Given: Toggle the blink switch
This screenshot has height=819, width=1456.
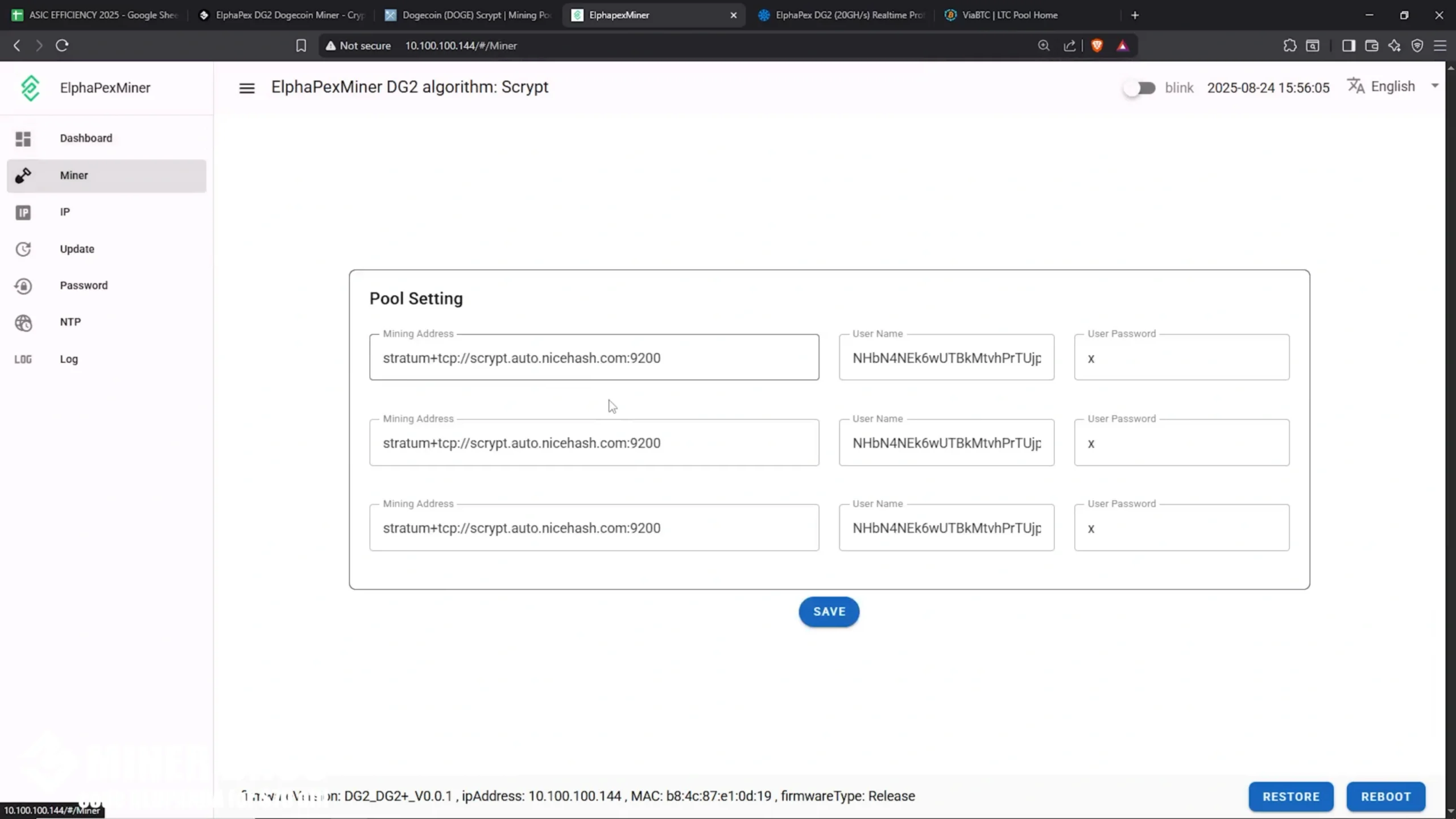Looking at the screenshot, I should pos(1139,88).
